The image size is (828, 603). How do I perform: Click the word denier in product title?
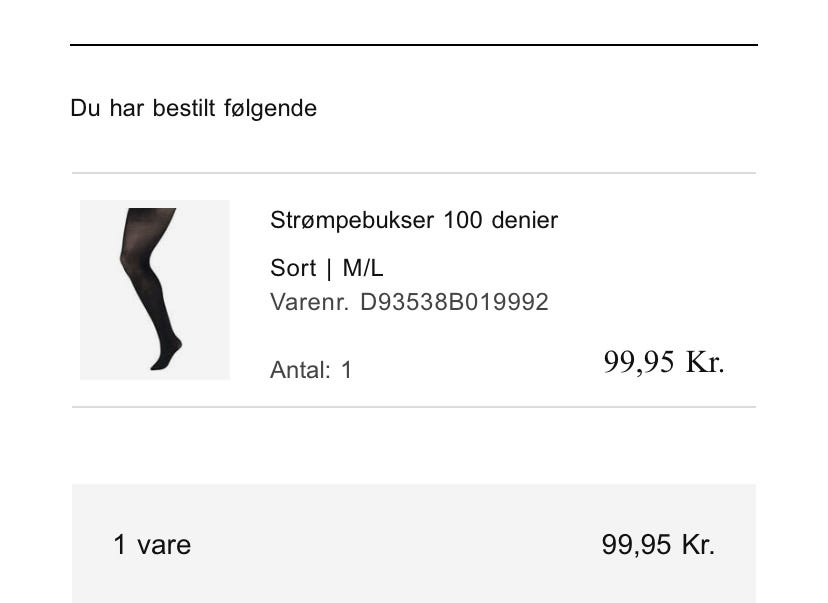click(x=524, y=220)
